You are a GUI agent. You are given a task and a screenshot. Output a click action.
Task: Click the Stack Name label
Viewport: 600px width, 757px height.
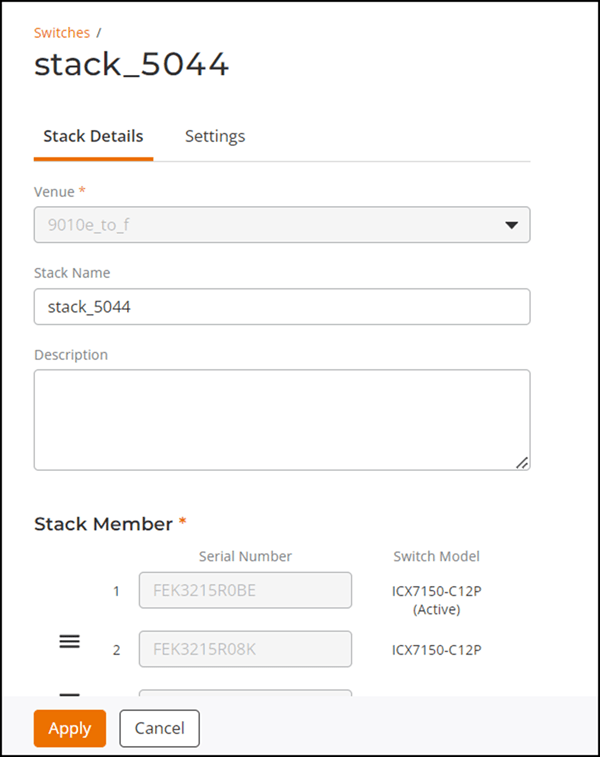[72, 273]
